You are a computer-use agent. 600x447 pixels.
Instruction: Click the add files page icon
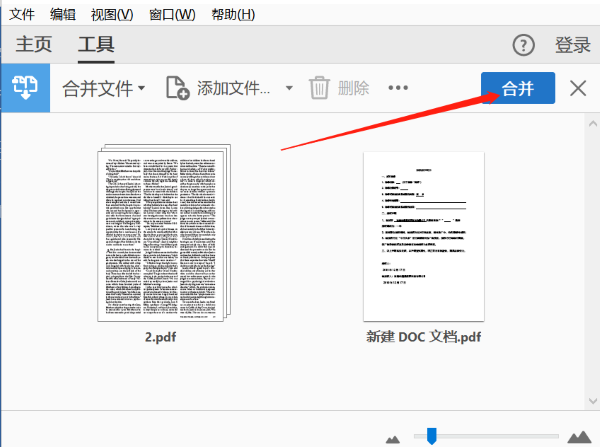click(177, 88)
